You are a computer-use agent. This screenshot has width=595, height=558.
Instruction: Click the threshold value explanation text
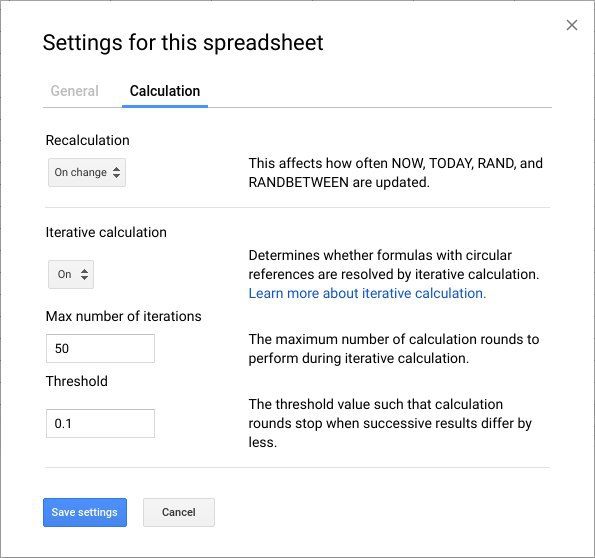390,423
